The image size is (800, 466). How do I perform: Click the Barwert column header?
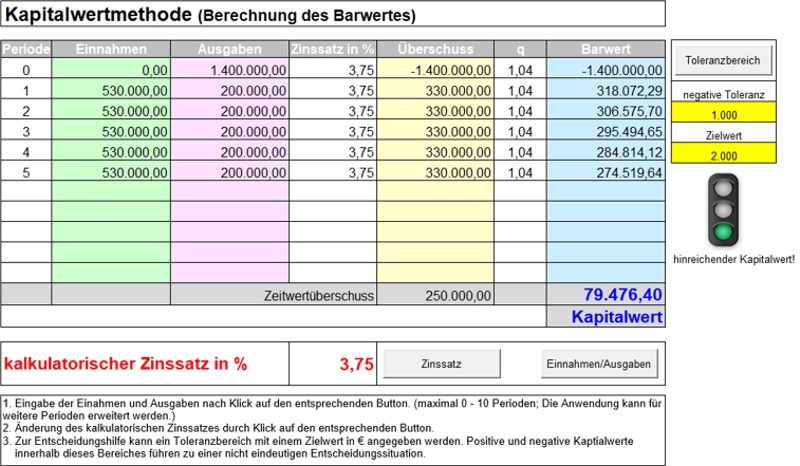pos(606,49)
